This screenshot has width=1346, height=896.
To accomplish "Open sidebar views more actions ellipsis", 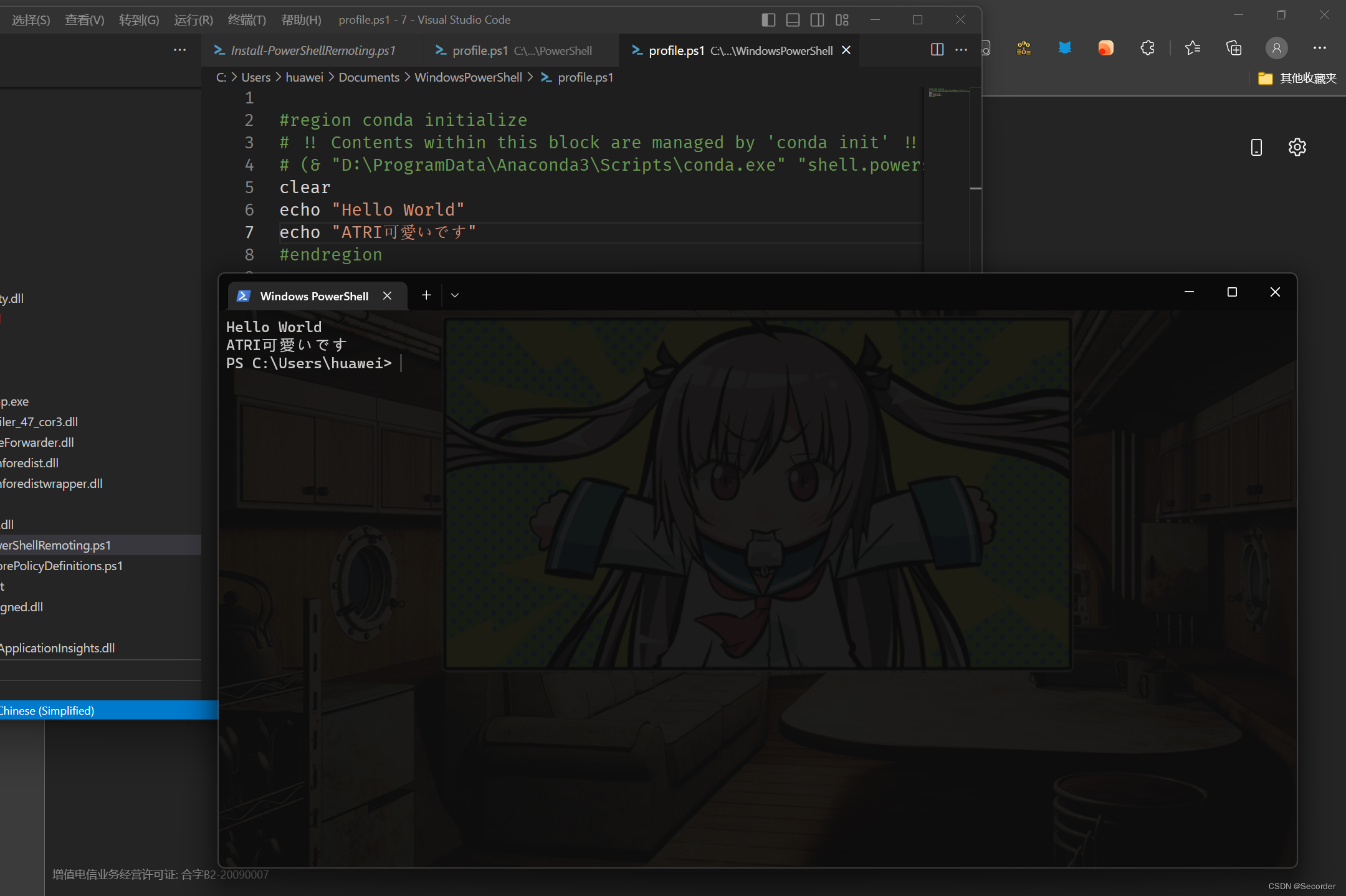I will click(x=179, y=50).
